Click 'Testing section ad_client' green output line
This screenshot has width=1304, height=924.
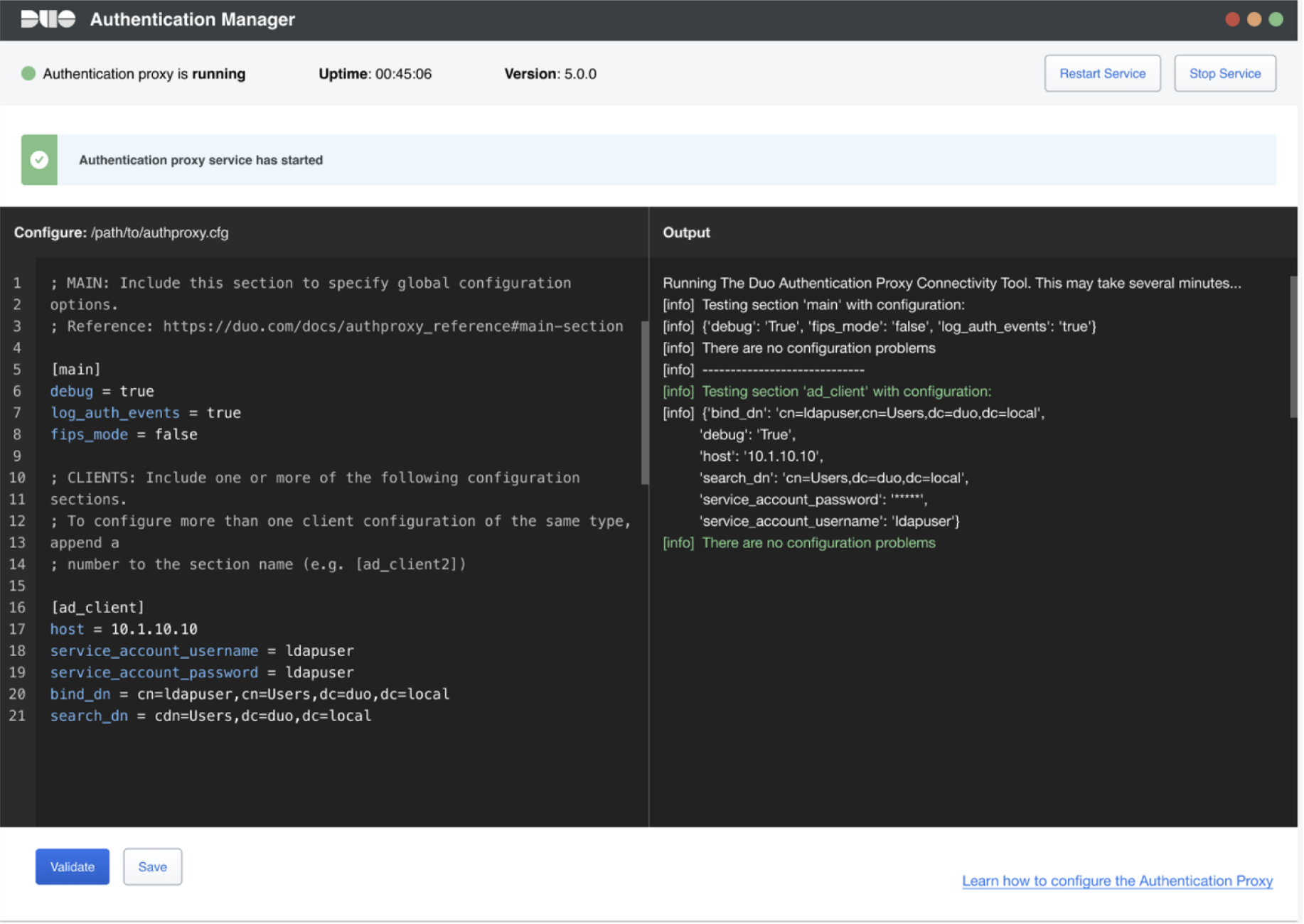pos(827,391)
